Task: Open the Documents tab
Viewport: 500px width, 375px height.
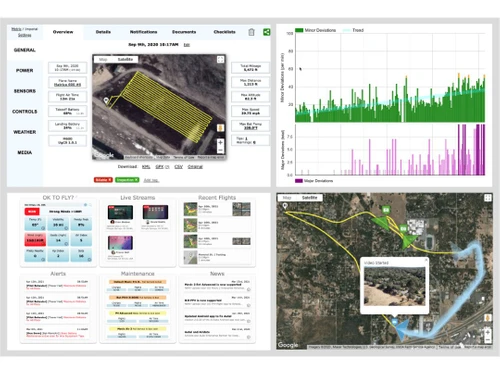Action: 184,32
